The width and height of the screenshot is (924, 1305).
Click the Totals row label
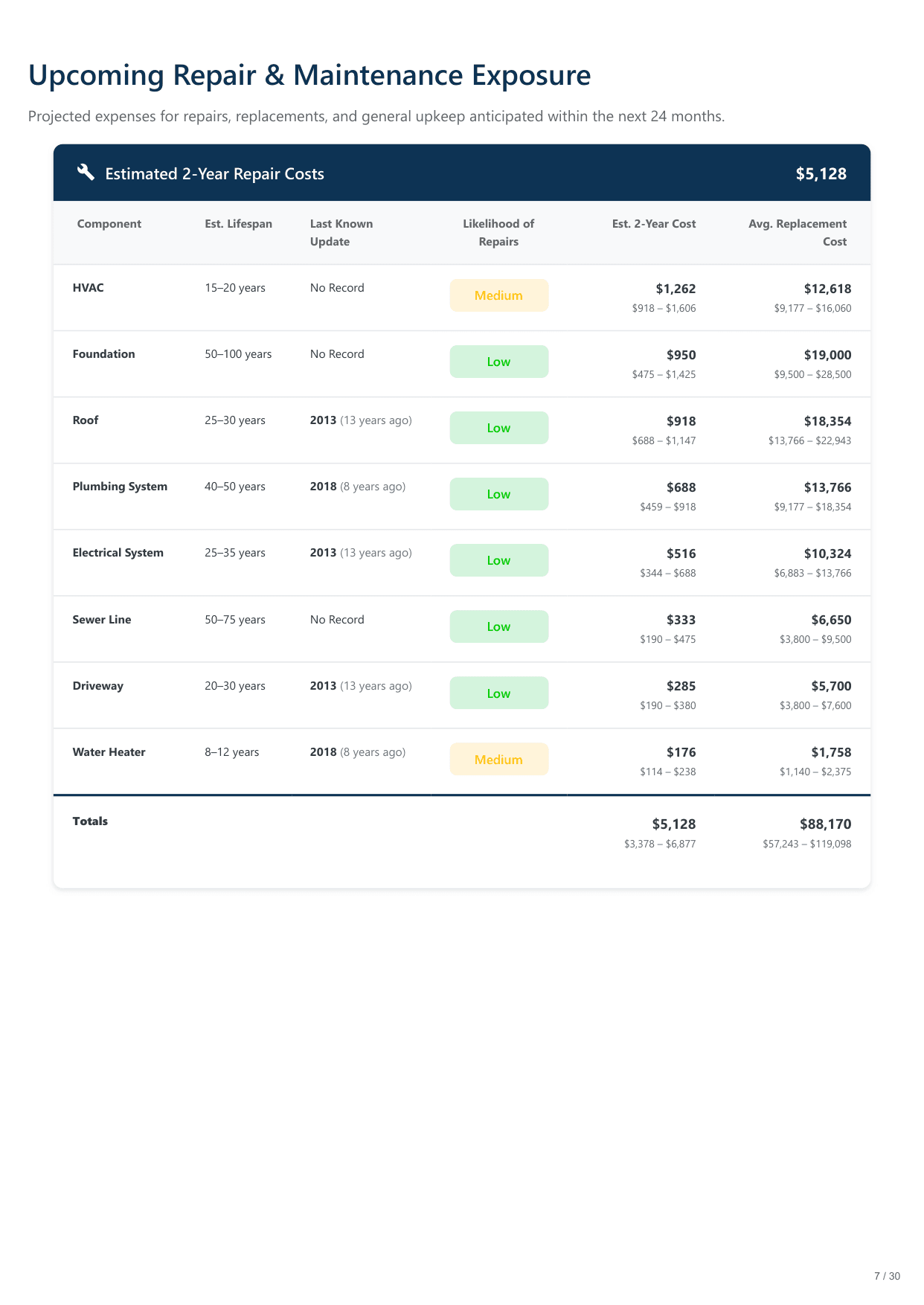click(x=90, y=821)
